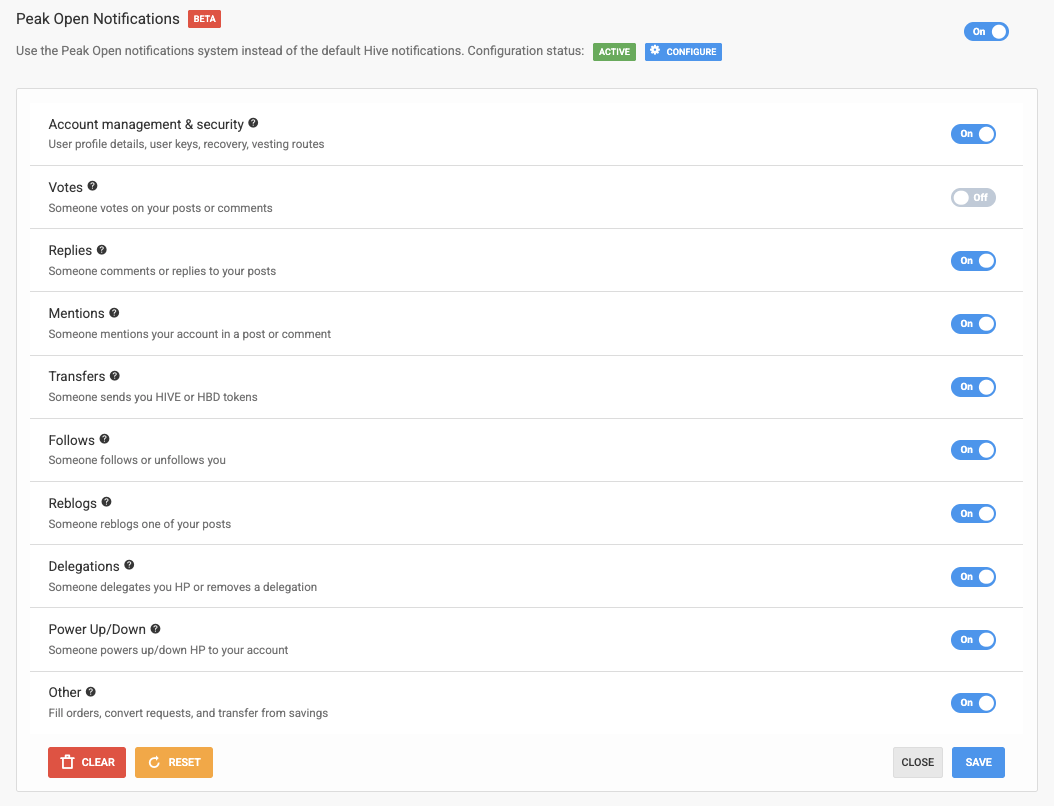Disable the Delegations notification switch

(973, 577)
